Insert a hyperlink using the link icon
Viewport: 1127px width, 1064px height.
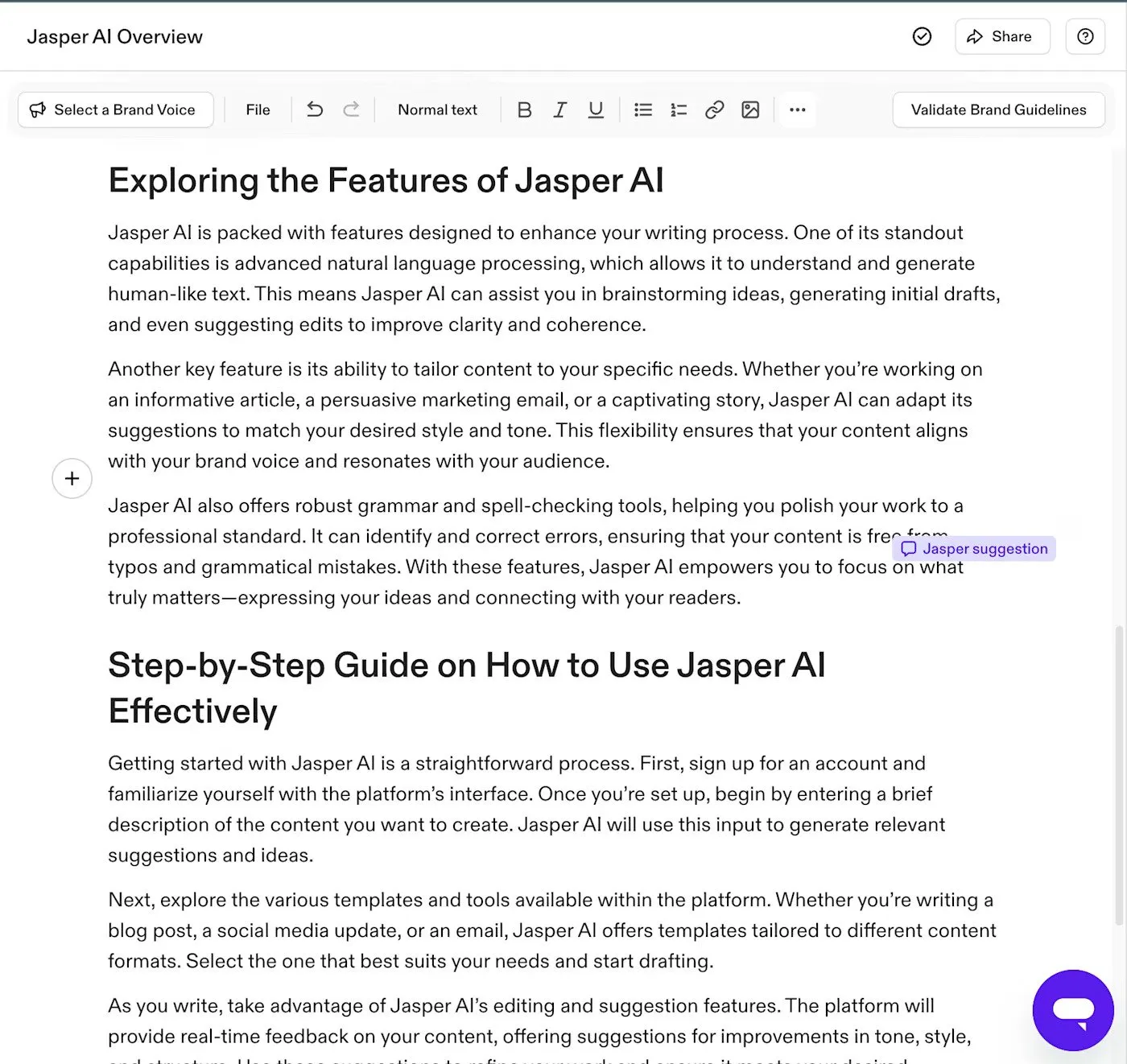click(715, 109)
